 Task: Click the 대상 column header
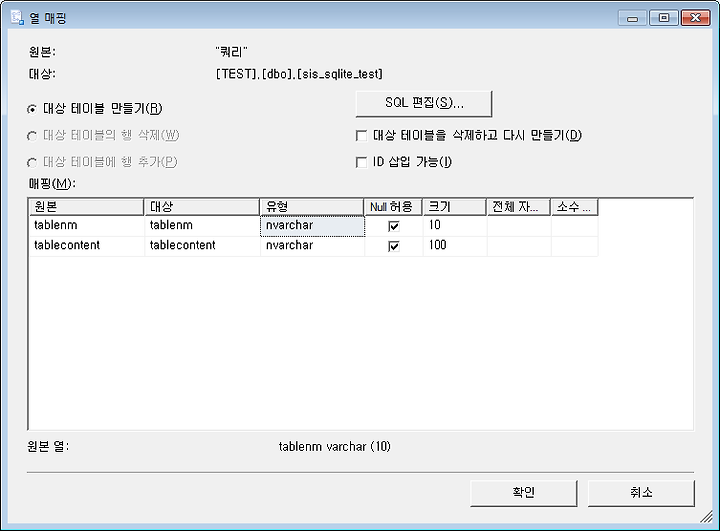pyautogui.click(x=202, y=207)
